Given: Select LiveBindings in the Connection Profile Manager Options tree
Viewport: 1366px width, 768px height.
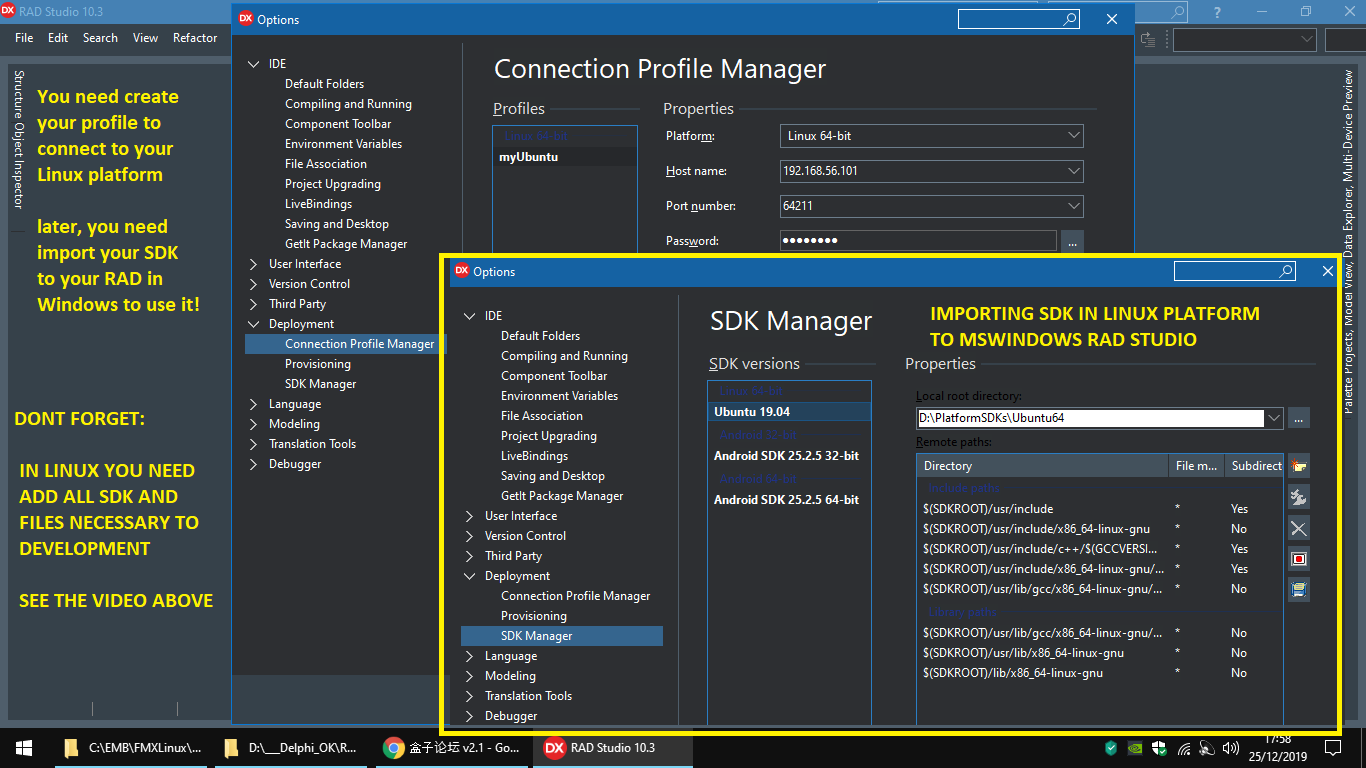Looking at the screenshot, I should point(318,204).
